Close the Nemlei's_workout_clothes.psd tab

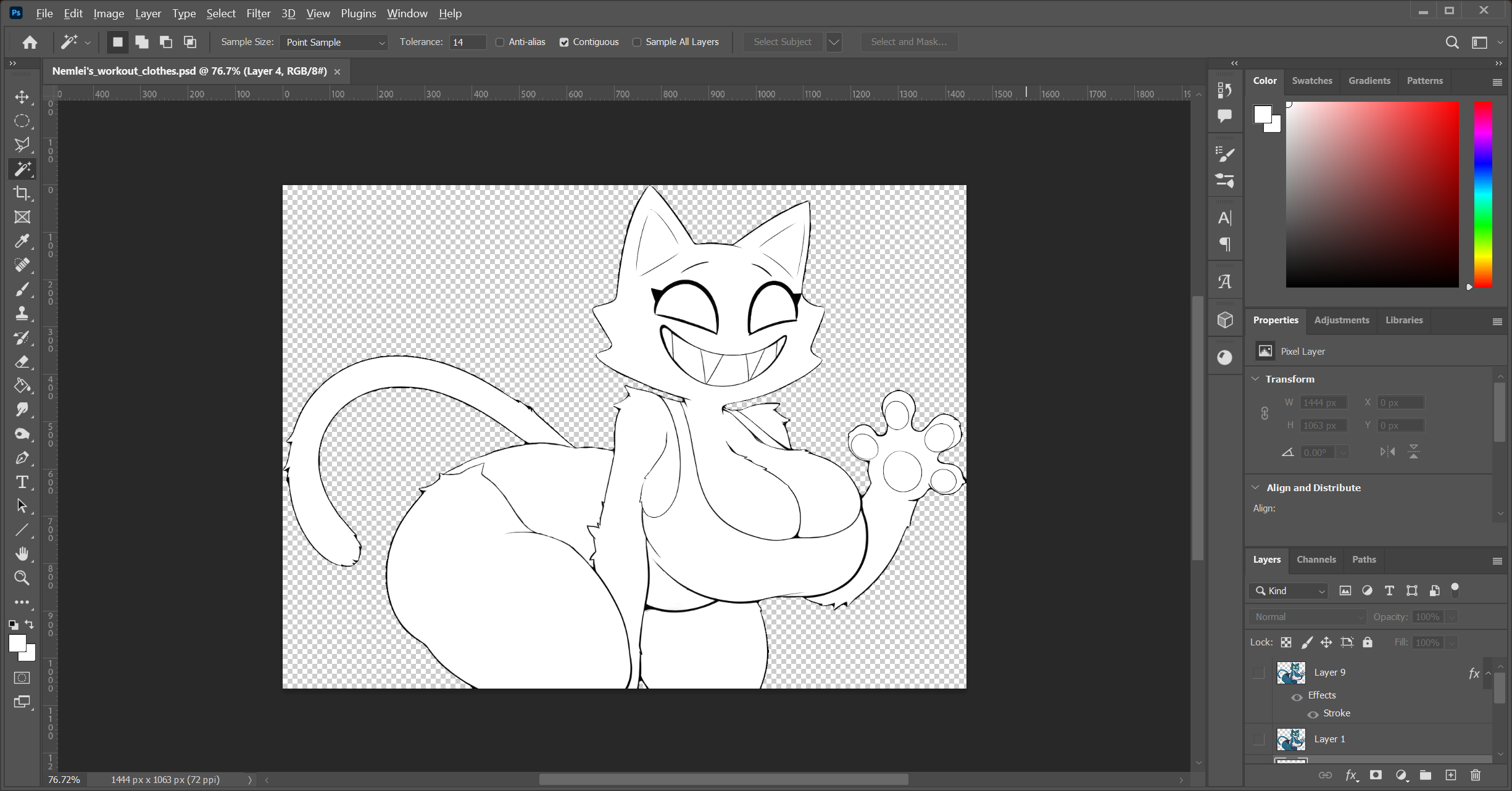coord(337,72)
